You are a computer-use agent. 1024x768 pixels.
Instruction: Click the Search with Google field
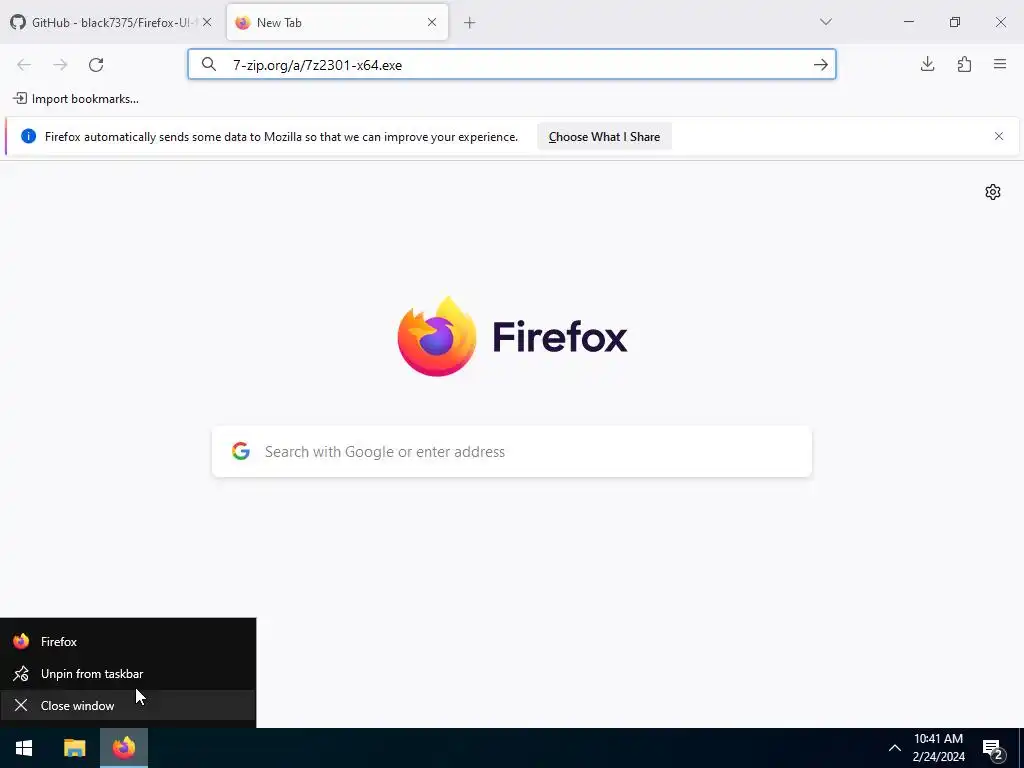point(511,451)
